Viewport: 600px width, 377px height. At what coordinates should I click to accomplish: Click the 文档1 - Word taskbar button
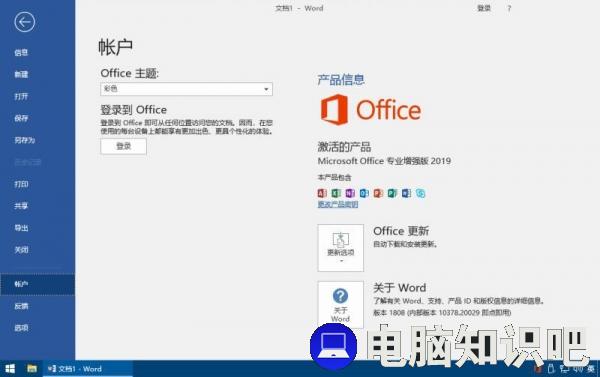pyautogui.click(x=88, y=369)
